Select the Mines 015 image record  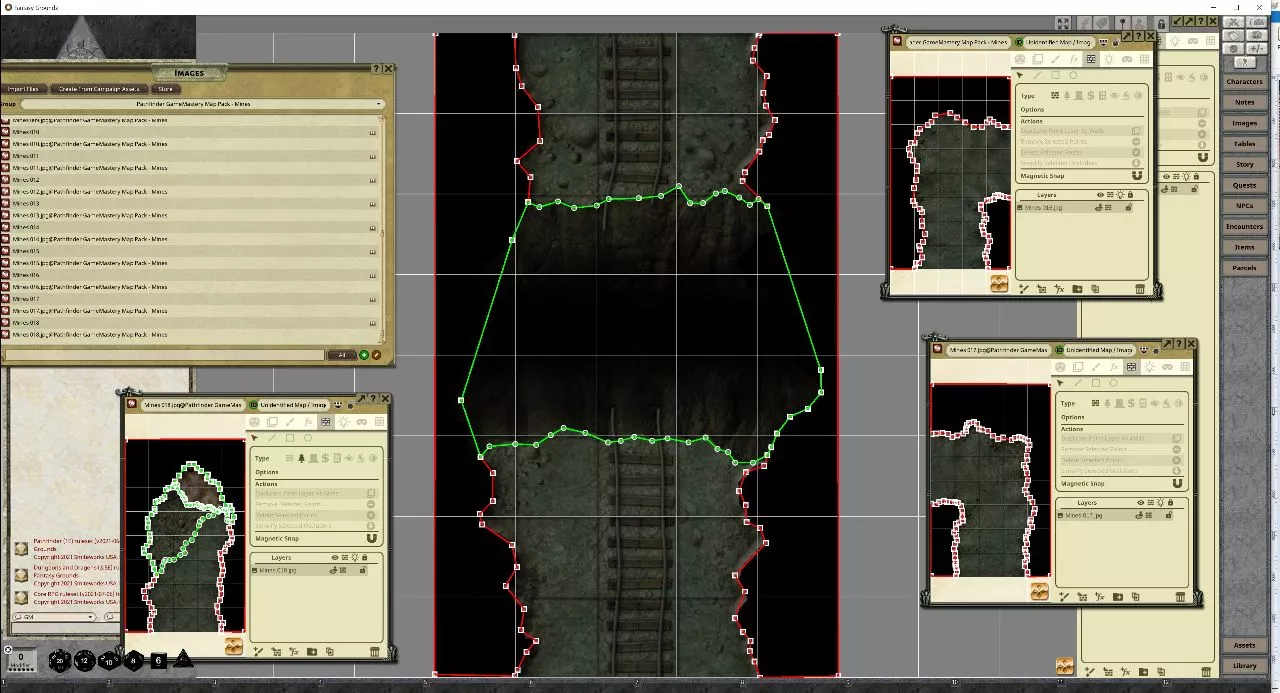(x=190, y=251)
